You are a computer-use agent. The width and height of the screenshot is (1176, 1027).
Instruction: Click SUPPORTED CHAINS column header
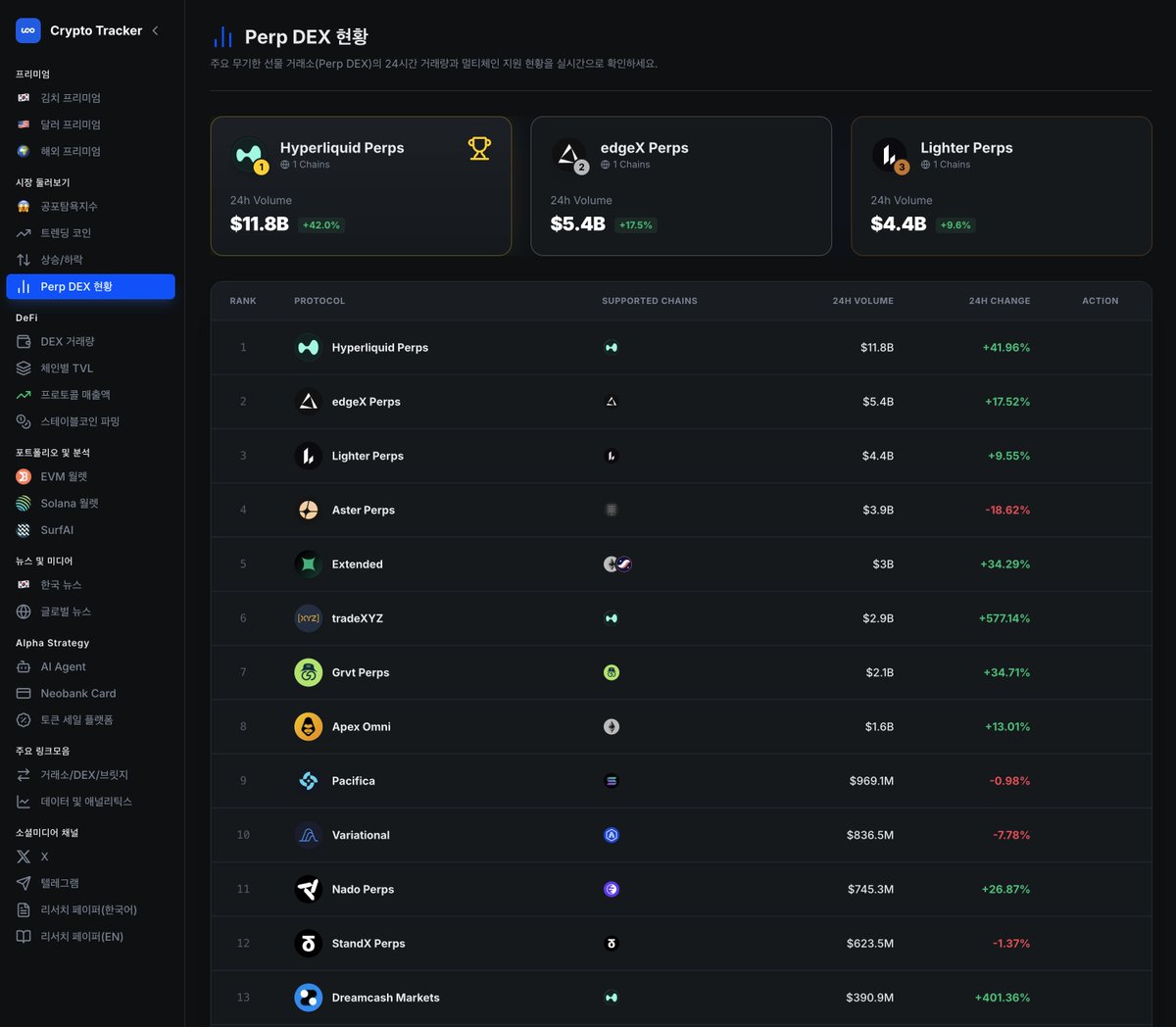point(650,301)
